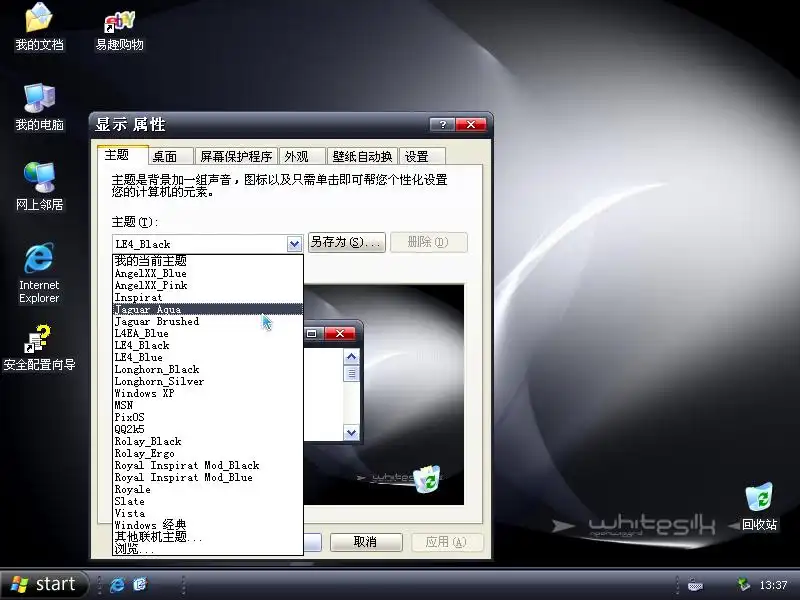
Task: Choose Longhorn_Black theme
Action: point(207,369)
